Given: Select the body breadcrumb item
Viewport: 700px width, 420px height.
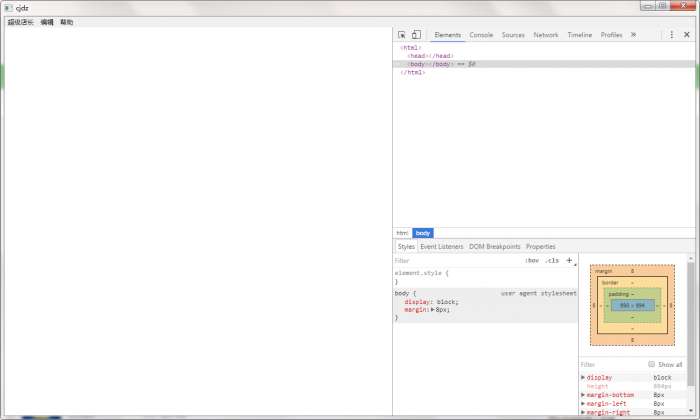Looking at the screenshot, I should [x=423, y=233].
